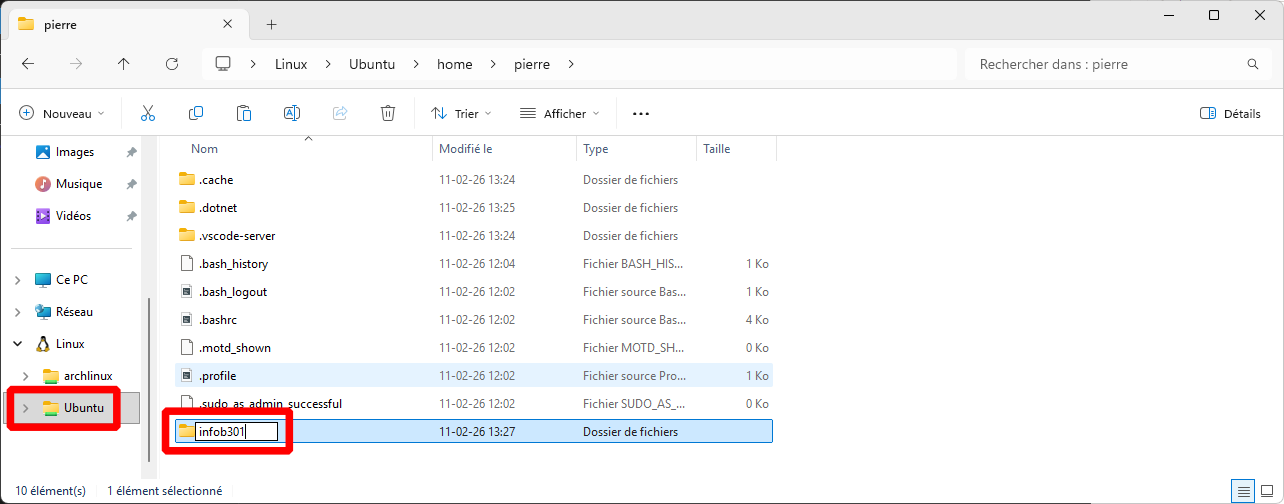Viewport: 1284px width, 504px height.
Task: Select Vidéos in the sidebar
Action: [73, 216]
